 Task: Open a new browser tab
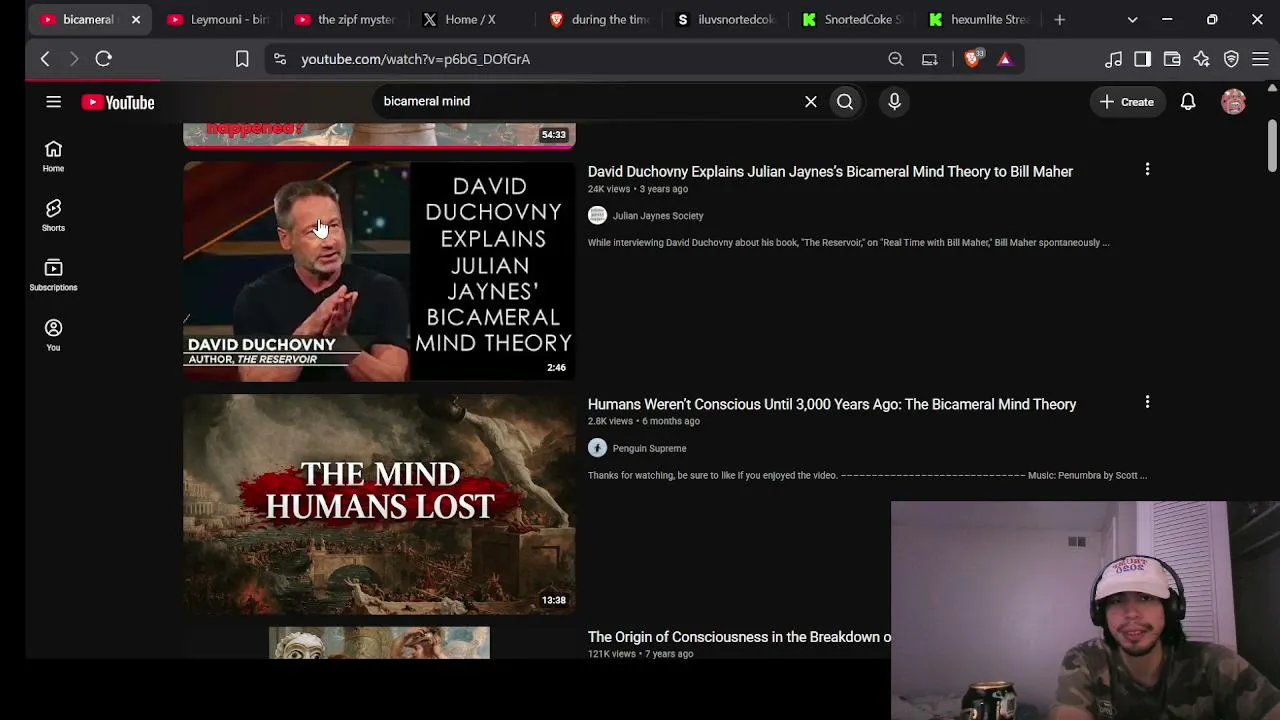[1060, 19]
